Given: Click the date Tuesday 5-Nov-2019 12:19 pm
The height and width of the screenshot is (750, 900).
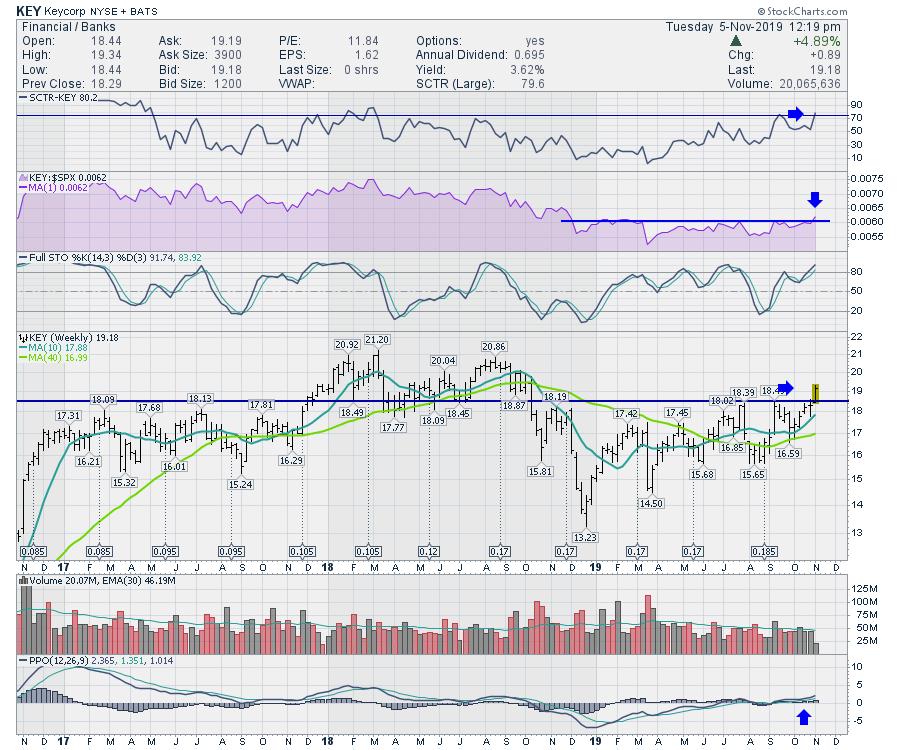Looking at the screenshot, I should pyautogui.click(x=753, y=27).
